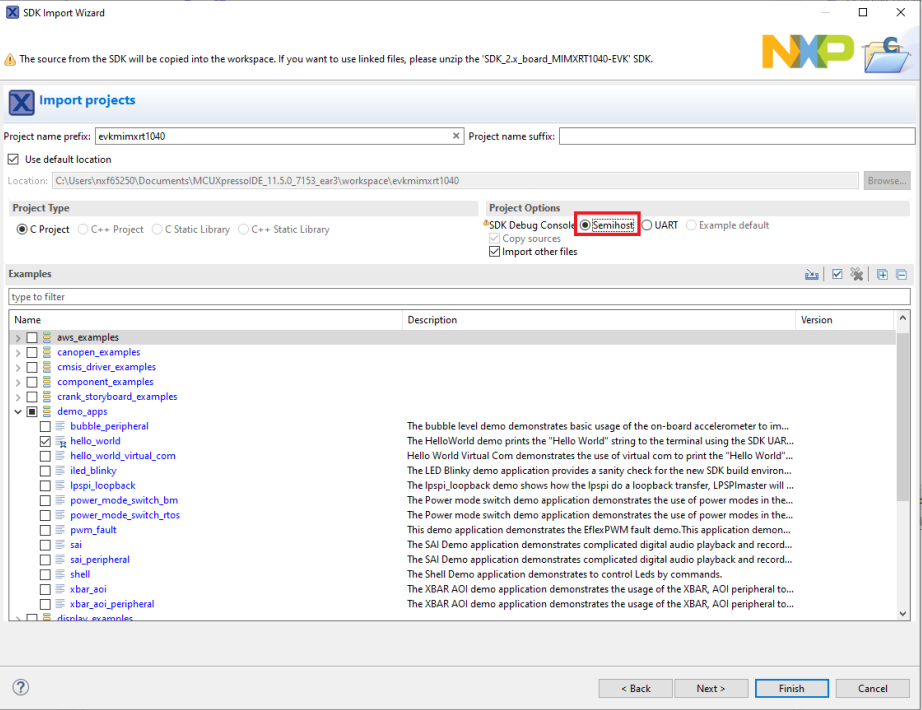Expand the component_examples tree node
The height and width of the screenshot is (710, 922).
(18, 382)
